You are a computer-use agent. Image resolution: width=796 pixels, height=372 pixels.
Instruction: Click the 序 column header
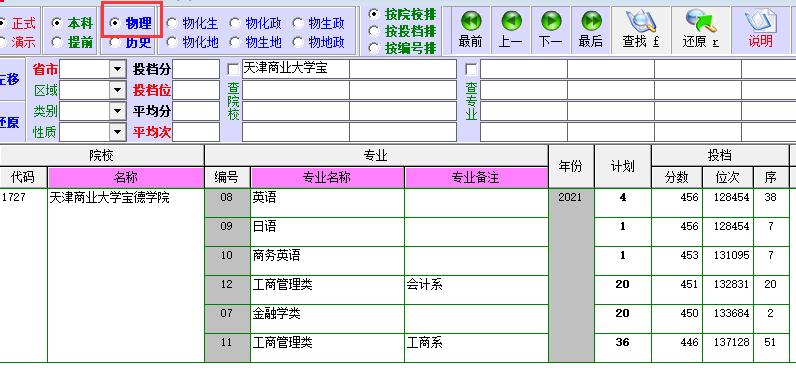[771, 177]
